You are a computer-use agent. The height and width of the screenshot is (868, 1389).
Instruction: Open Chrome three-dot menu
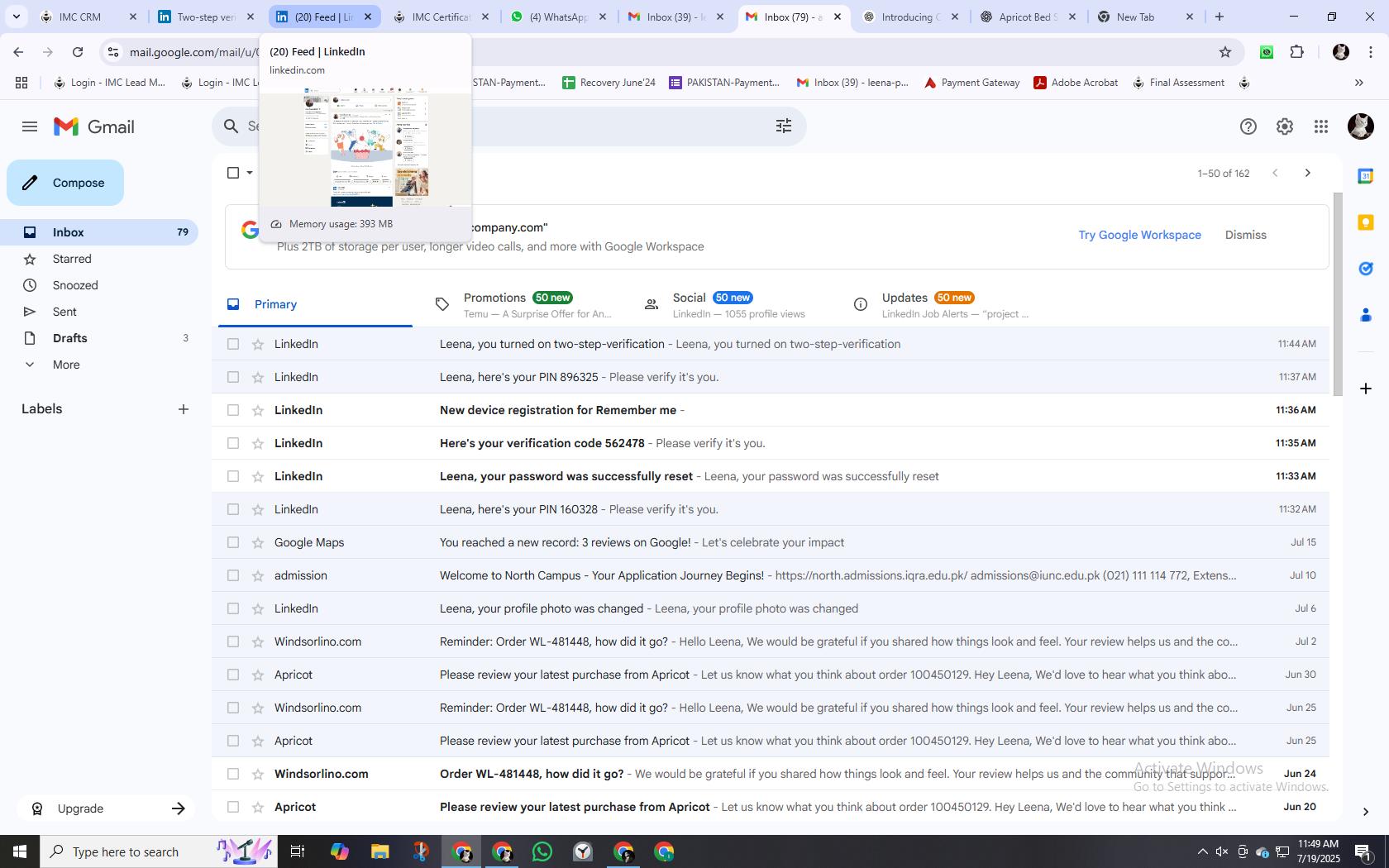coord(1372,52)
